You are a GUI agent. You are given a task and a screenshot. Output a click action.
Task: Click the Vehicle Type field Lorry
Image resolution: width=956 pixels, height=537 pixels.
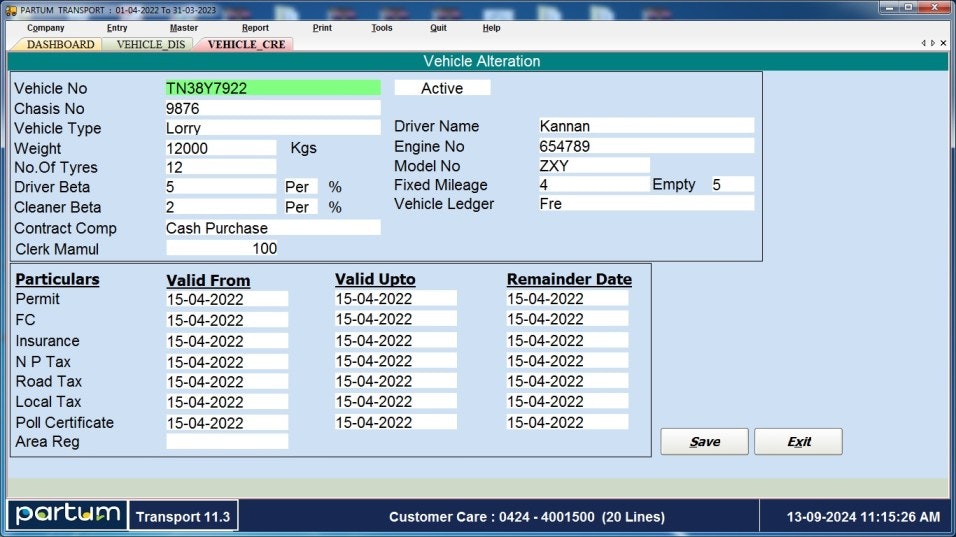point(273,127)
